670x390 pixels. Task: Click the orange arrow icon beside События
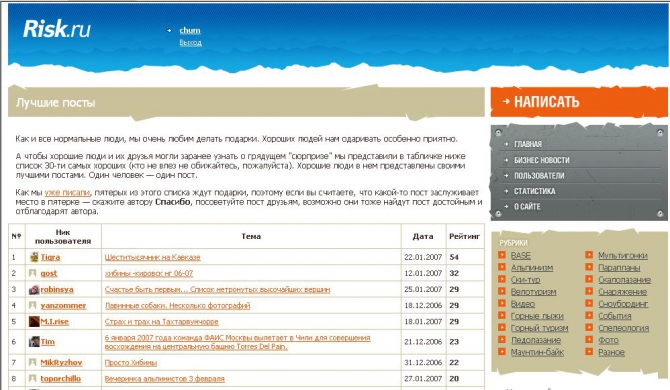tap(589, 315)
